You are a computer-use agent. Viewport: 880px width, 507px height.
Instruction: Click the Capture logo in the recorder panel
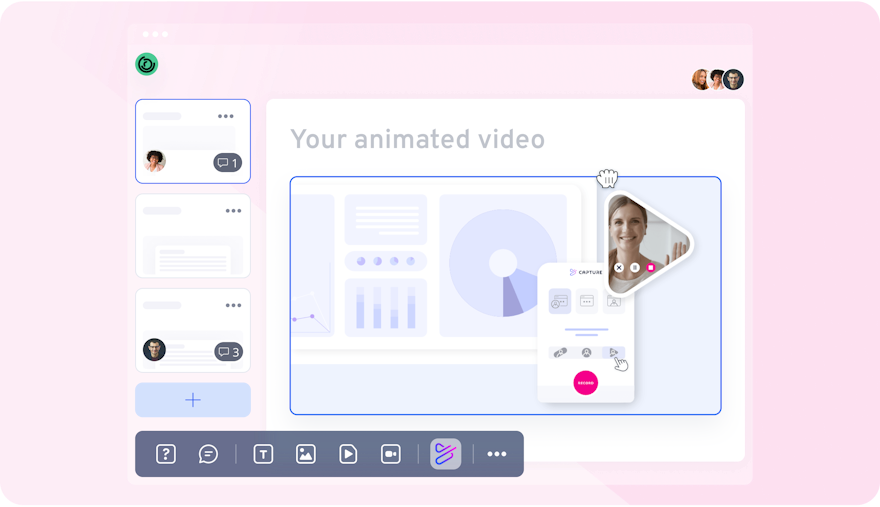pyautogui.click(x=585, y=272)
